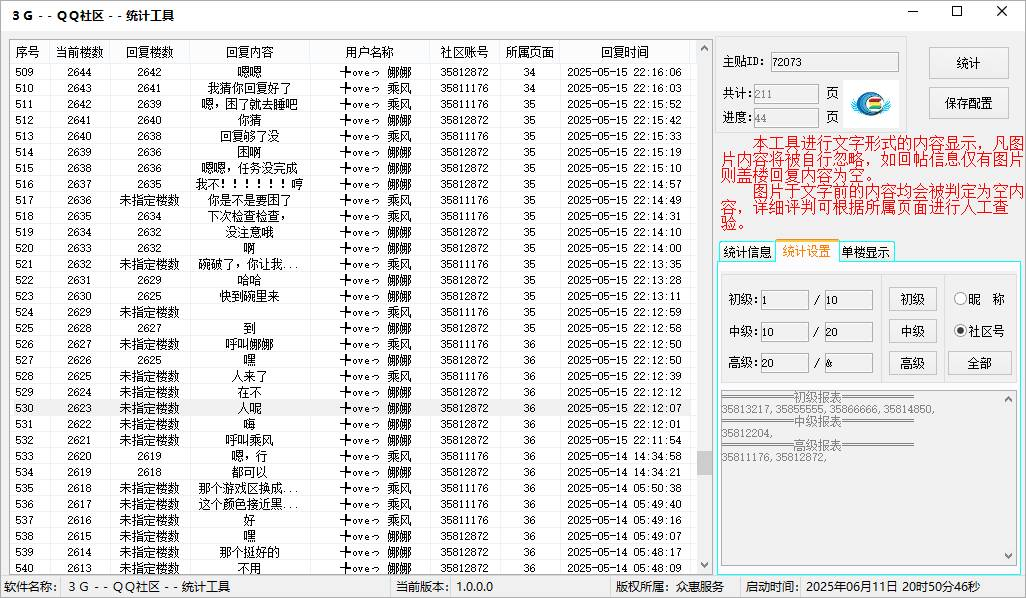
Task: Click the 统计 button
Action: coord(968,63)
